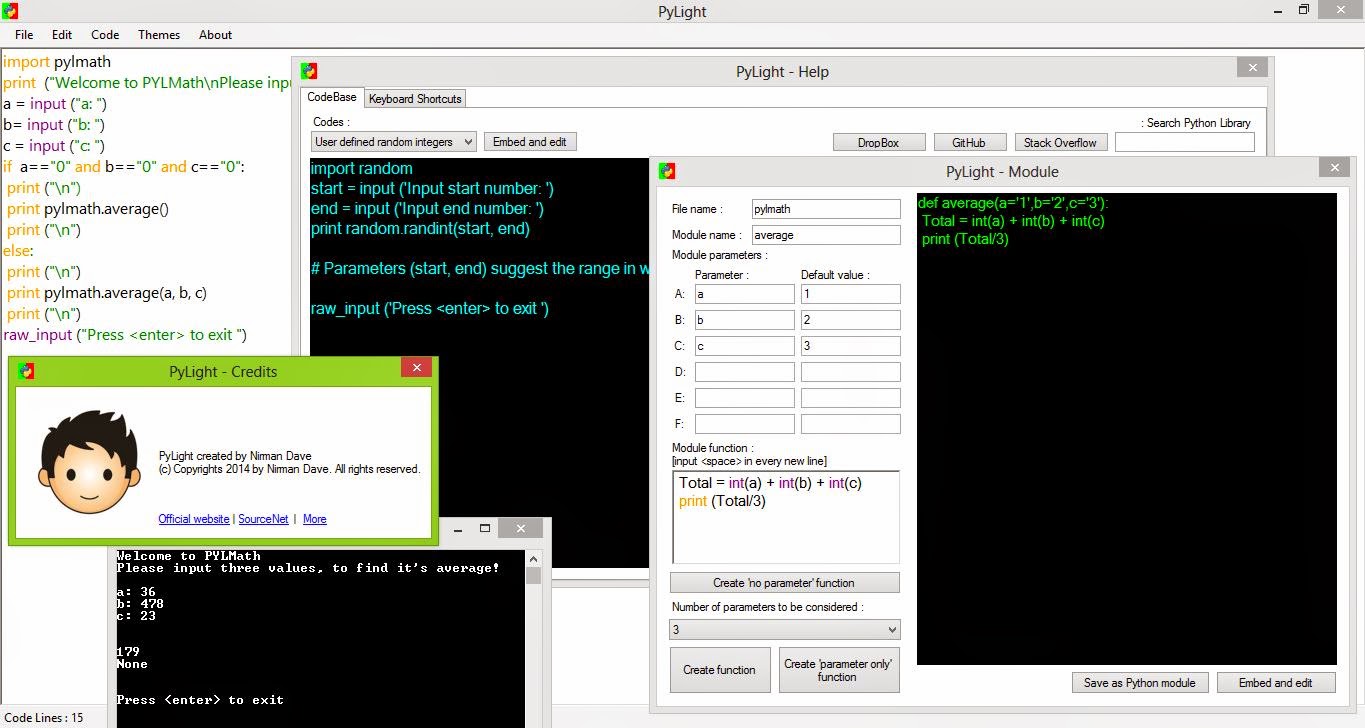Viewport: 1365px width, 728px height.
Task: Click Embed and edit in the Help window
Action: pyautogui.click(x=530, y=141)
